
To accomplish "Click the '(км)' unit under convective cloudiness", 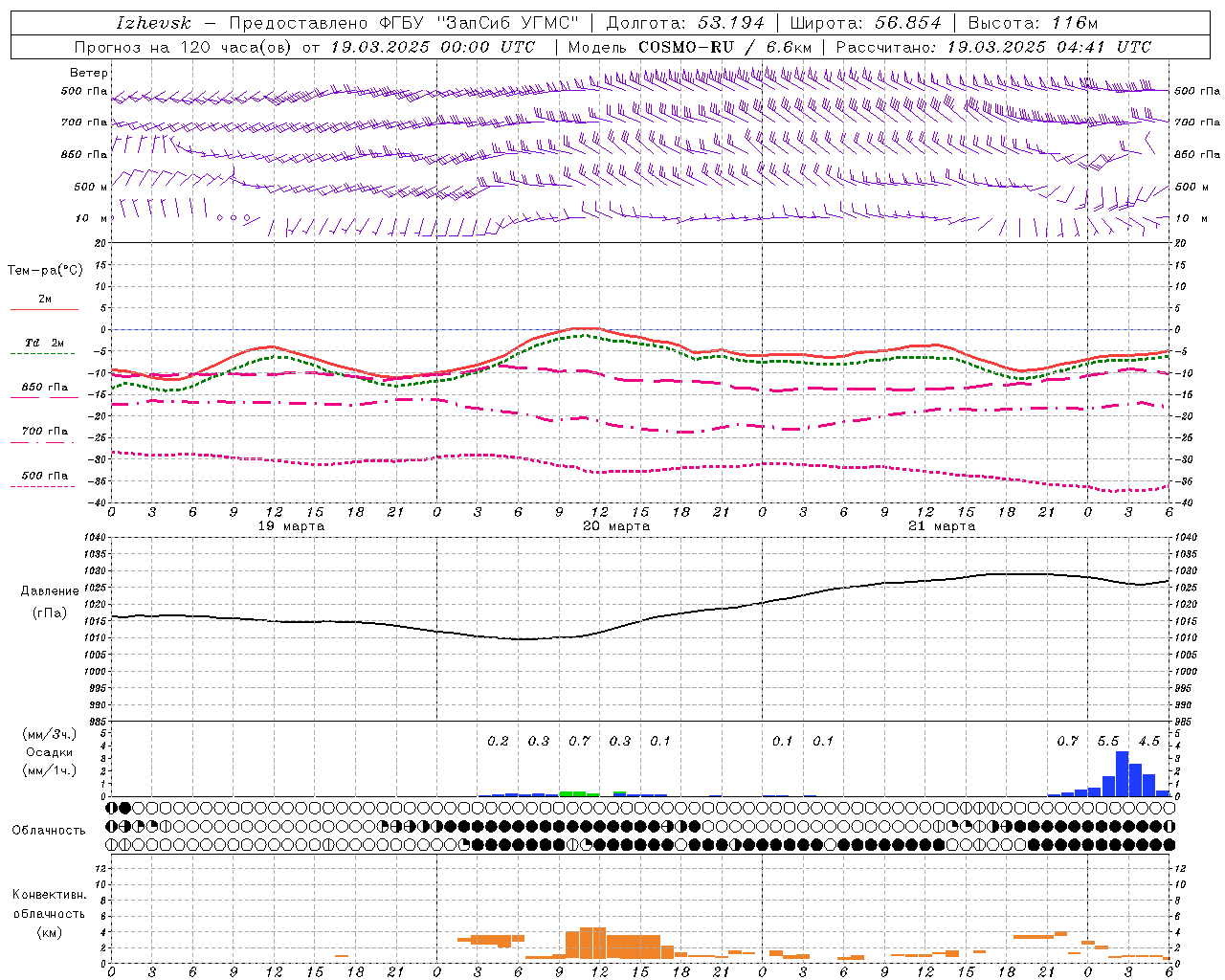I will [50, 932].
